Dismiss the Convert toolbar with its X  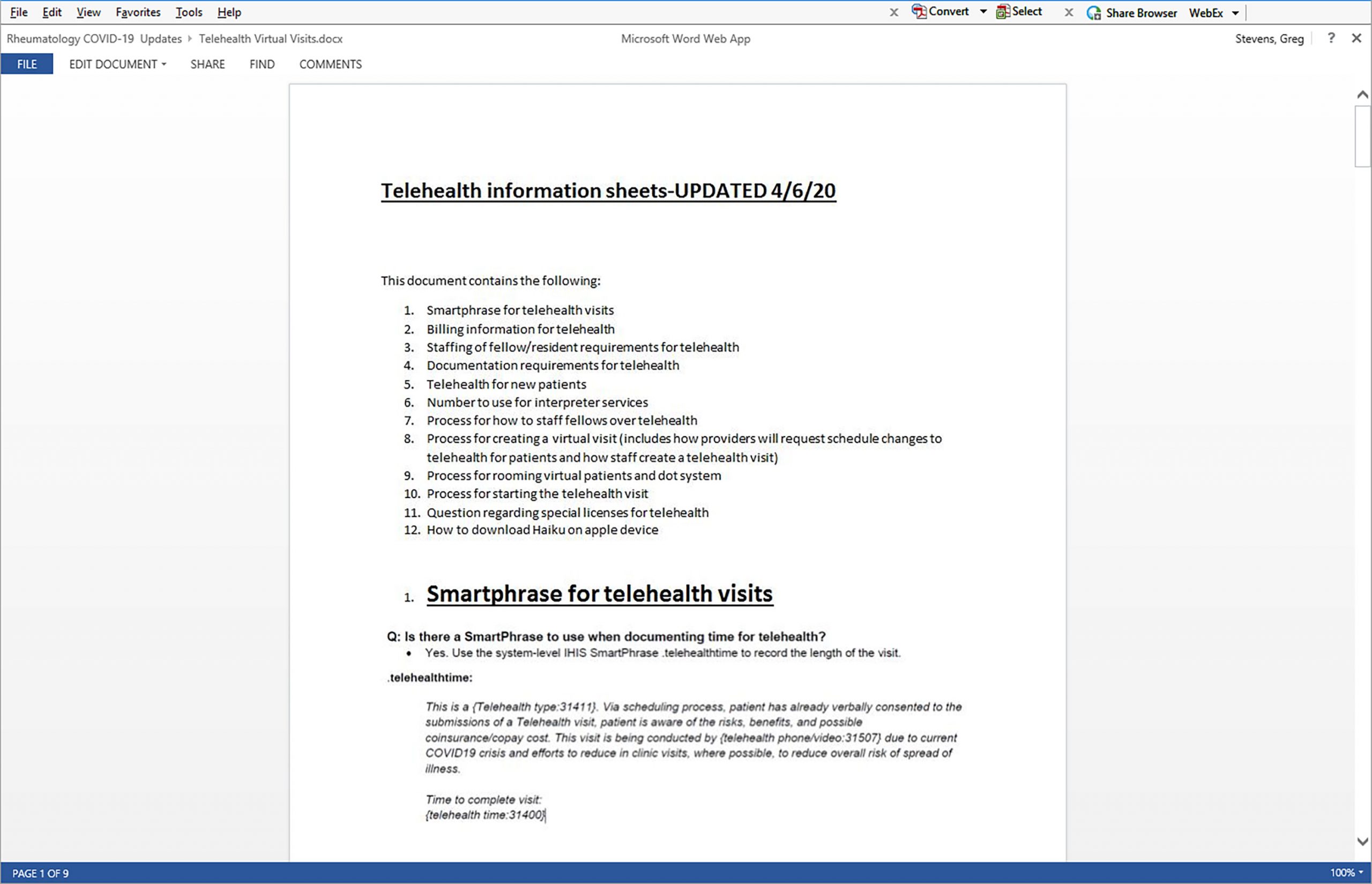pyautogui.click(x=894, y=13)
